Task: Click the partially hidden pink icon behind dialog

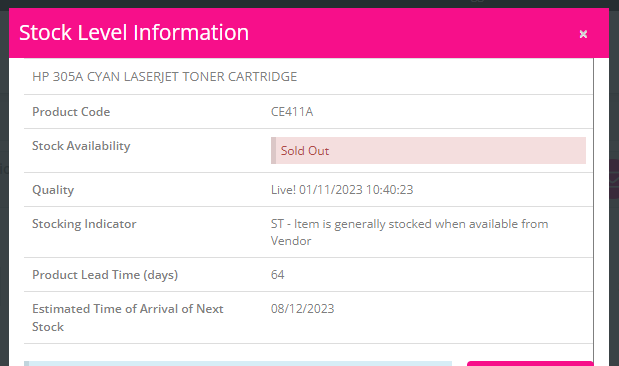Action: click(614, 178)
